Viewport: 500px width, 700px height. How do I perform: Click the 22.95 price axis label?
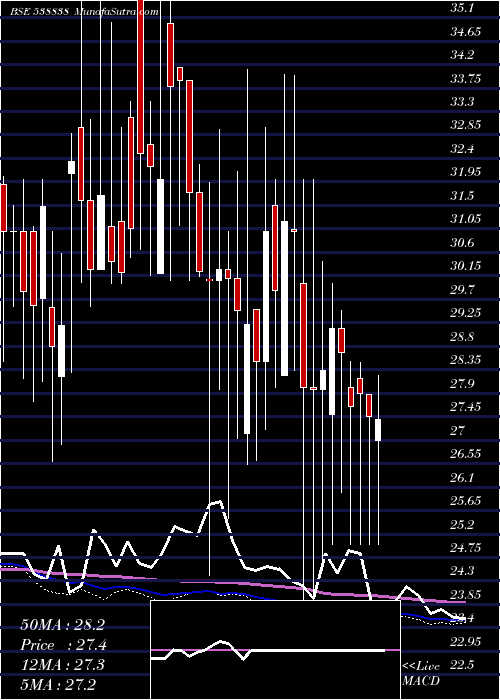467,642
